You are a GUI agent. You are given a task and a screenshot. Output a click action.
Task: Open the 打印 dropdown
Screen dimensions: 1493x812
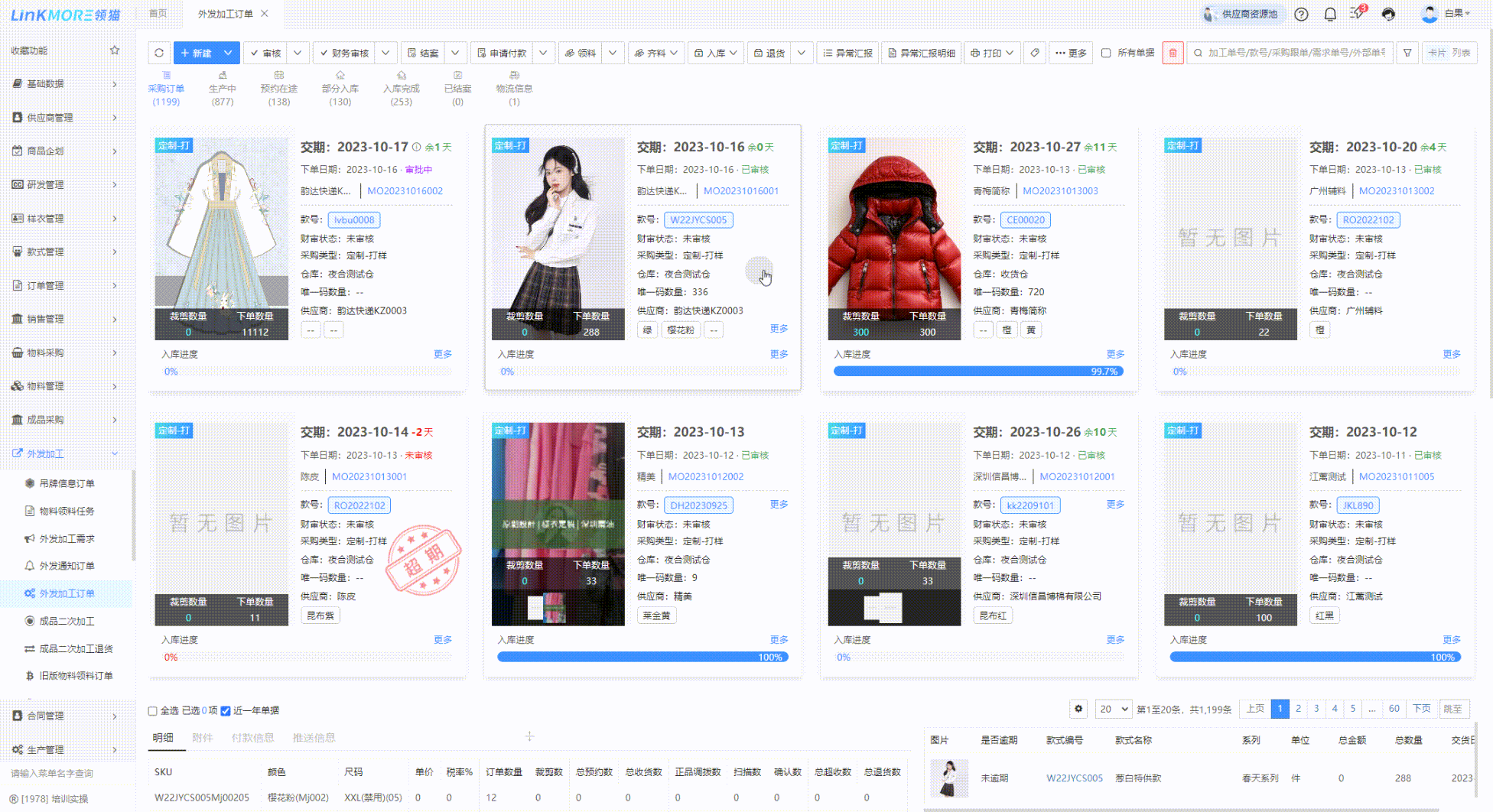click(x=991, y=53)
